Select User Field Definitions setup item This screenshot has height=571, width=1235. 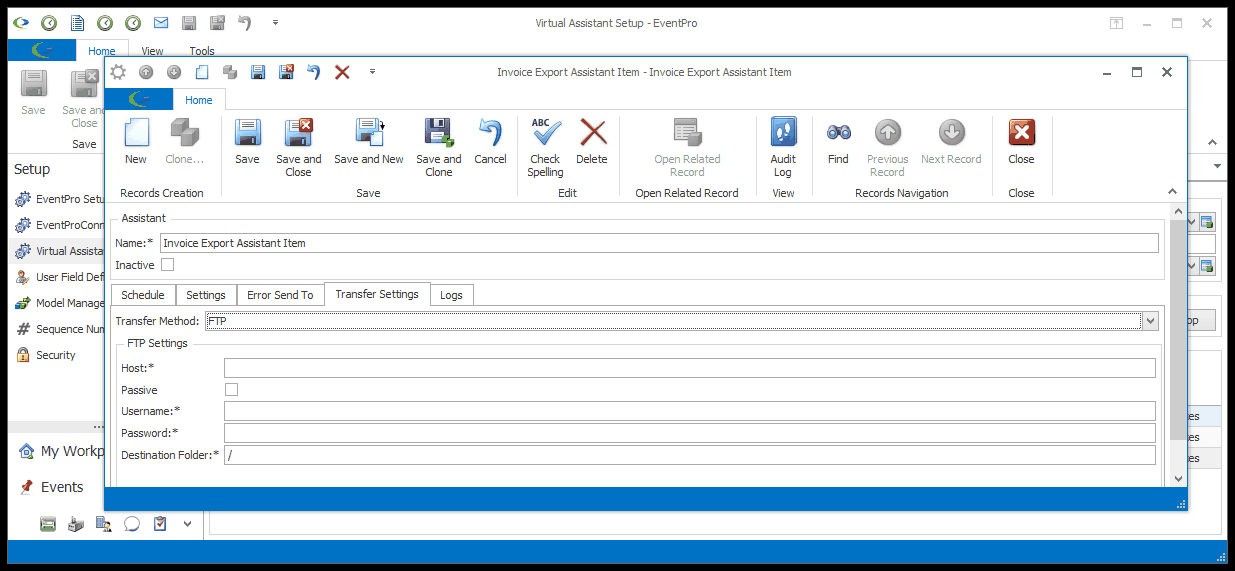pos(60,277)
